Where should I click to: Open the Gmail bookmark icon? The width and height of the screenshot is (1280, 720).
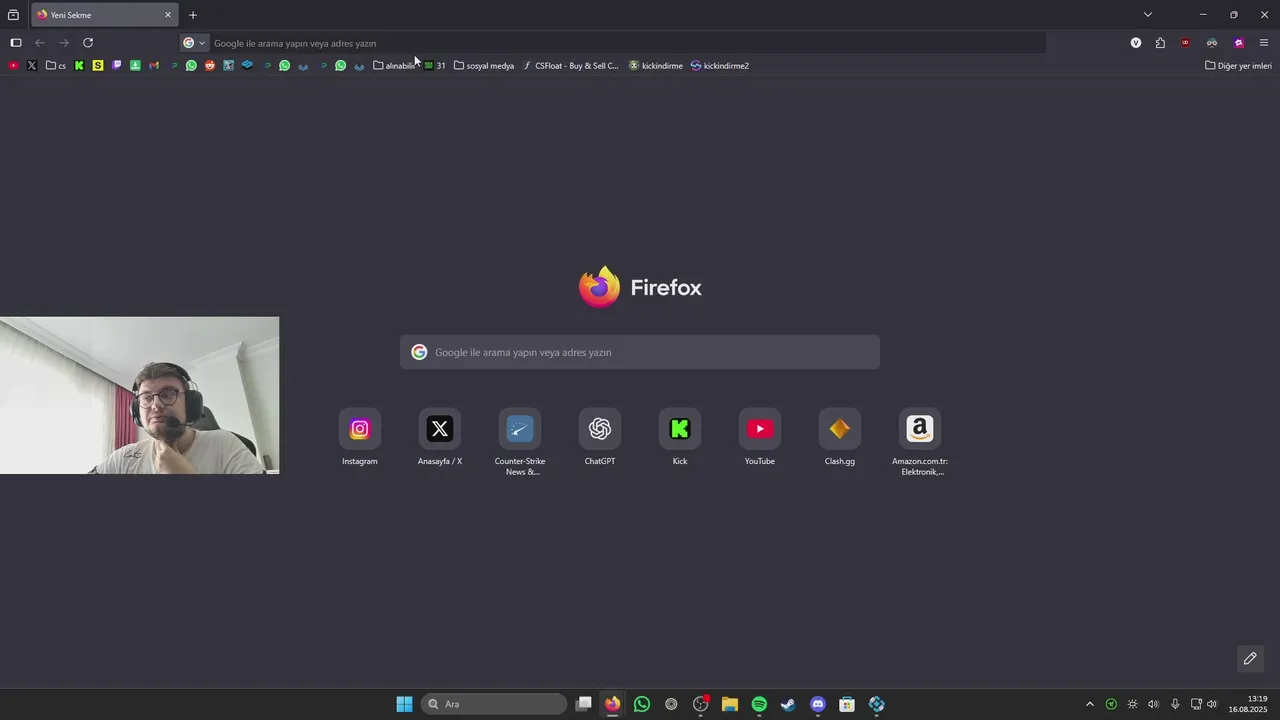[x=154, y=66]
